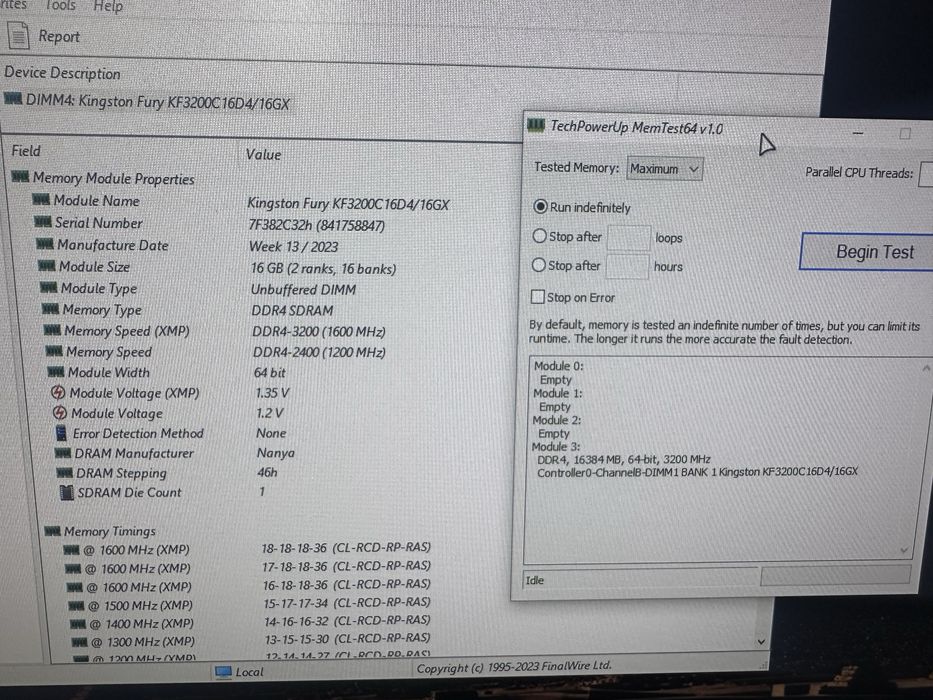Screen dimensions: 933x700
Task: Click the Begin Test button
Action: pyautogui.click(x=868, y=252)
